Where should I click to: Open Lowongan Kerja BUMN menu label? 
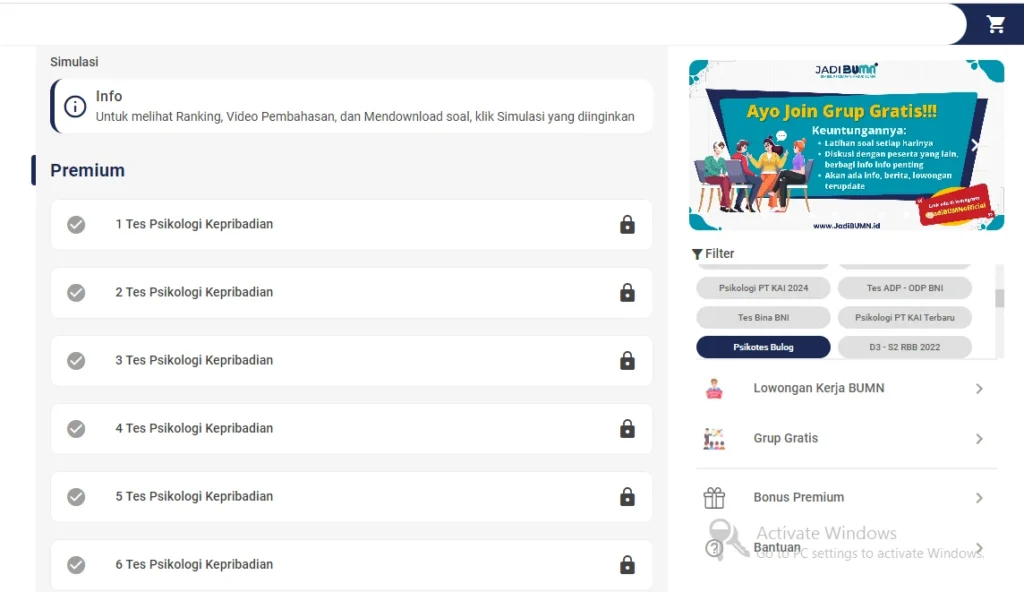click(819, 388)
